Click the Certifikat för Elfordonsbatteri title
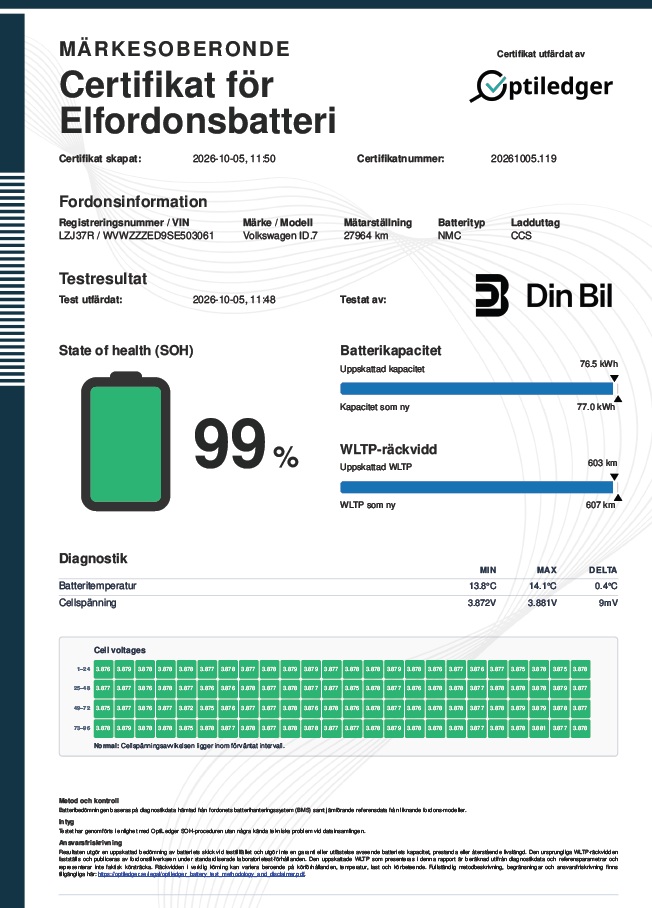Viewport: 652px width, 908px height. point(197,102)
